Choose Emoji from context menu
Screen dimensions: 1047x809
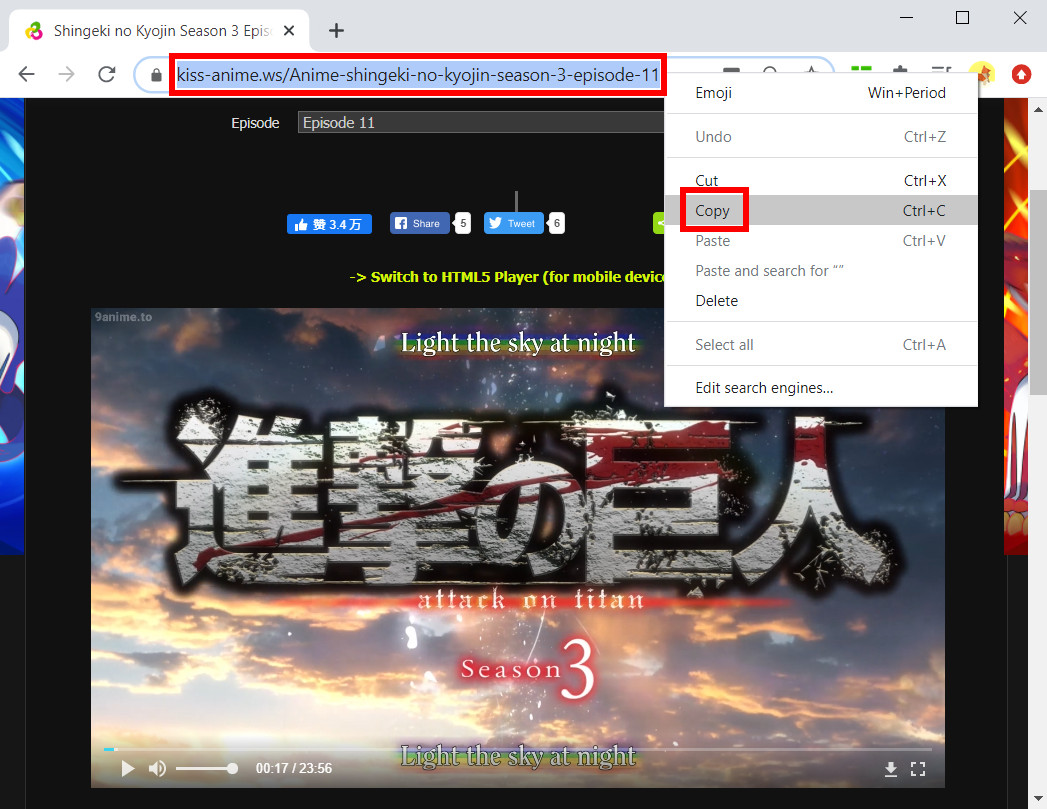point(821,93)
